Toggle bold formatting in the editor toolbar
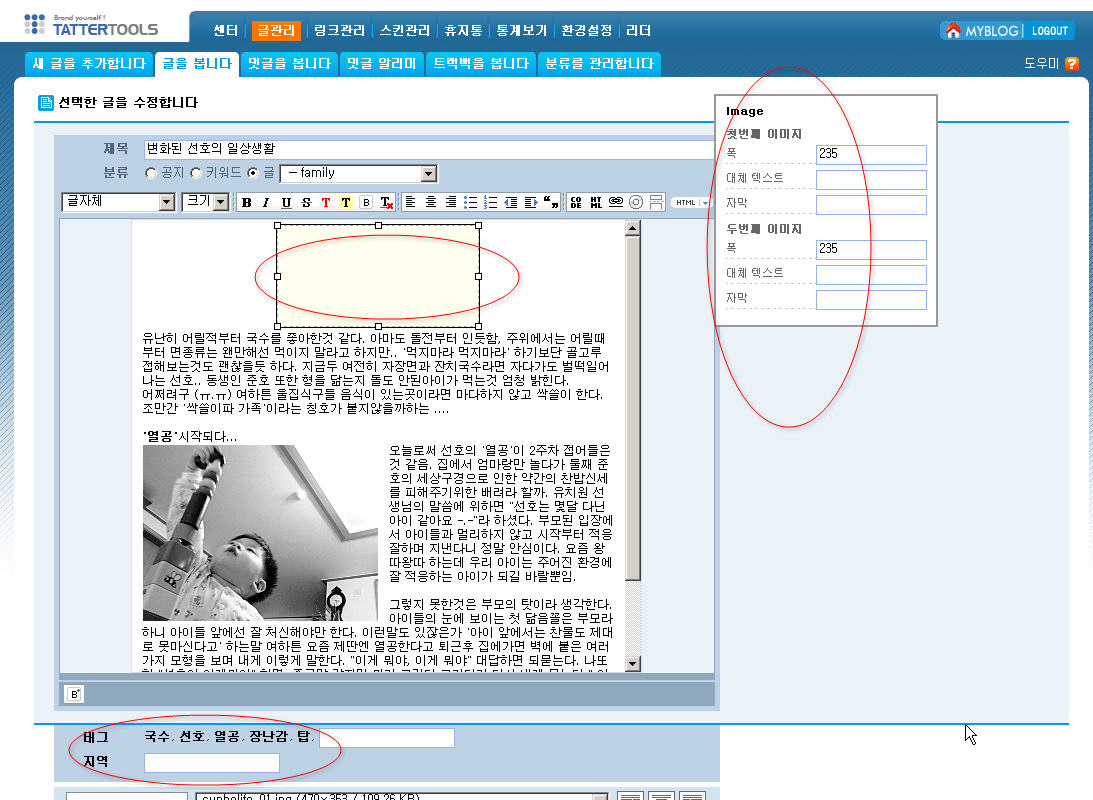Viewport: 1093px width, 800px height. click(246, 203)
